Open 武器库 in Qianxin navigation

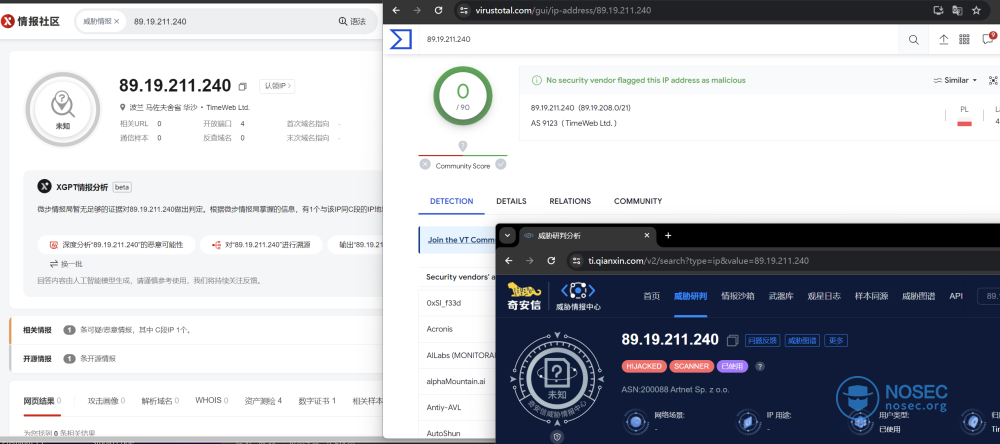[x=781, y=296]
